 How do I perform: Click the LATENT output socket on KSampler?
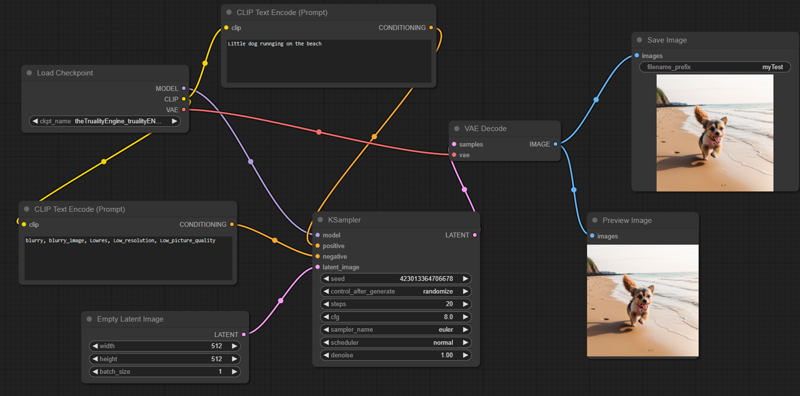(475, 235)
